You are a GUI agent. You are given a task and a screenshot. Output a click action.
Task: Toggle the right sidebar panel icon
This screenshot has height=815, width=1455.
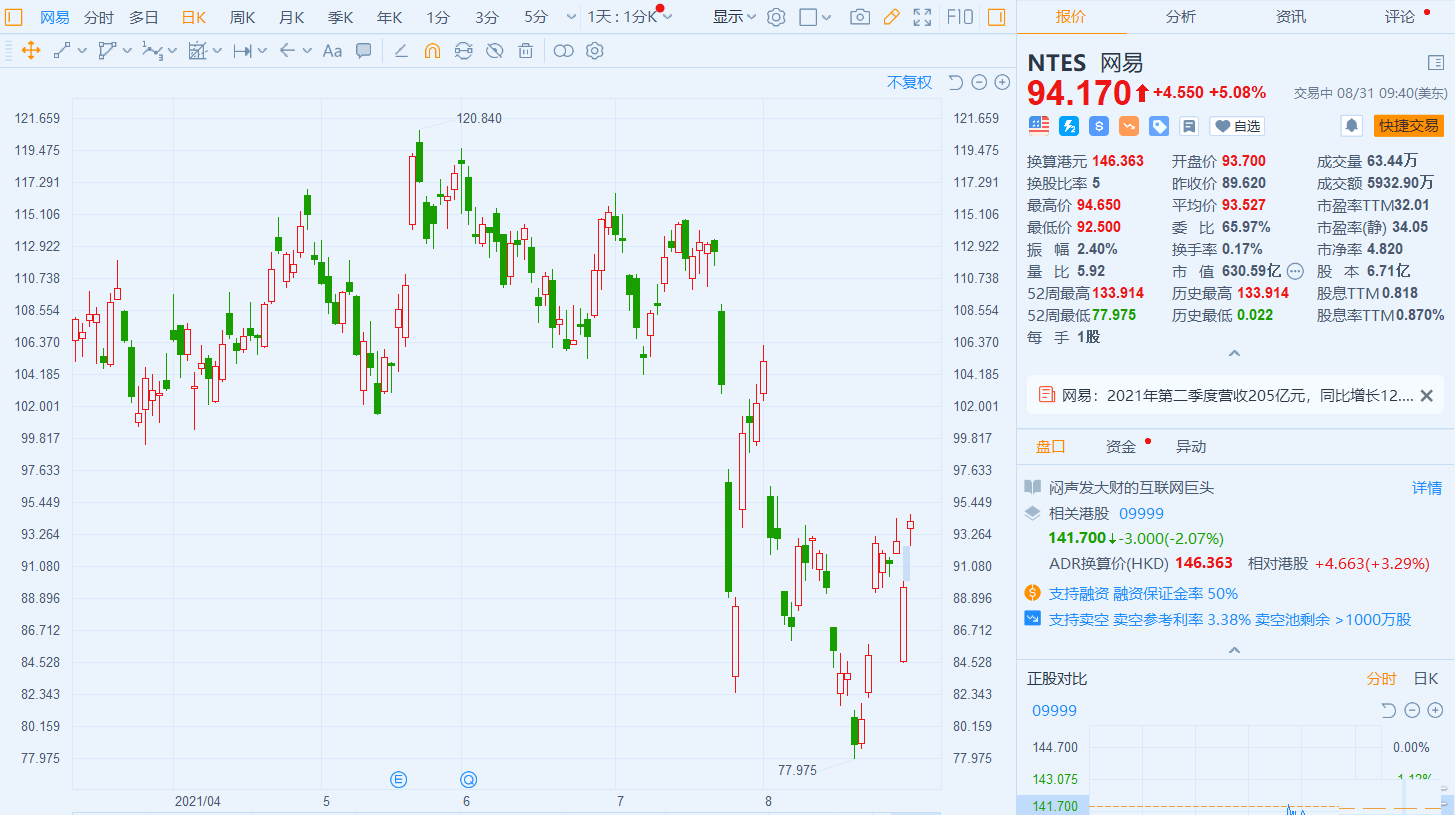[x=996, y=17]
